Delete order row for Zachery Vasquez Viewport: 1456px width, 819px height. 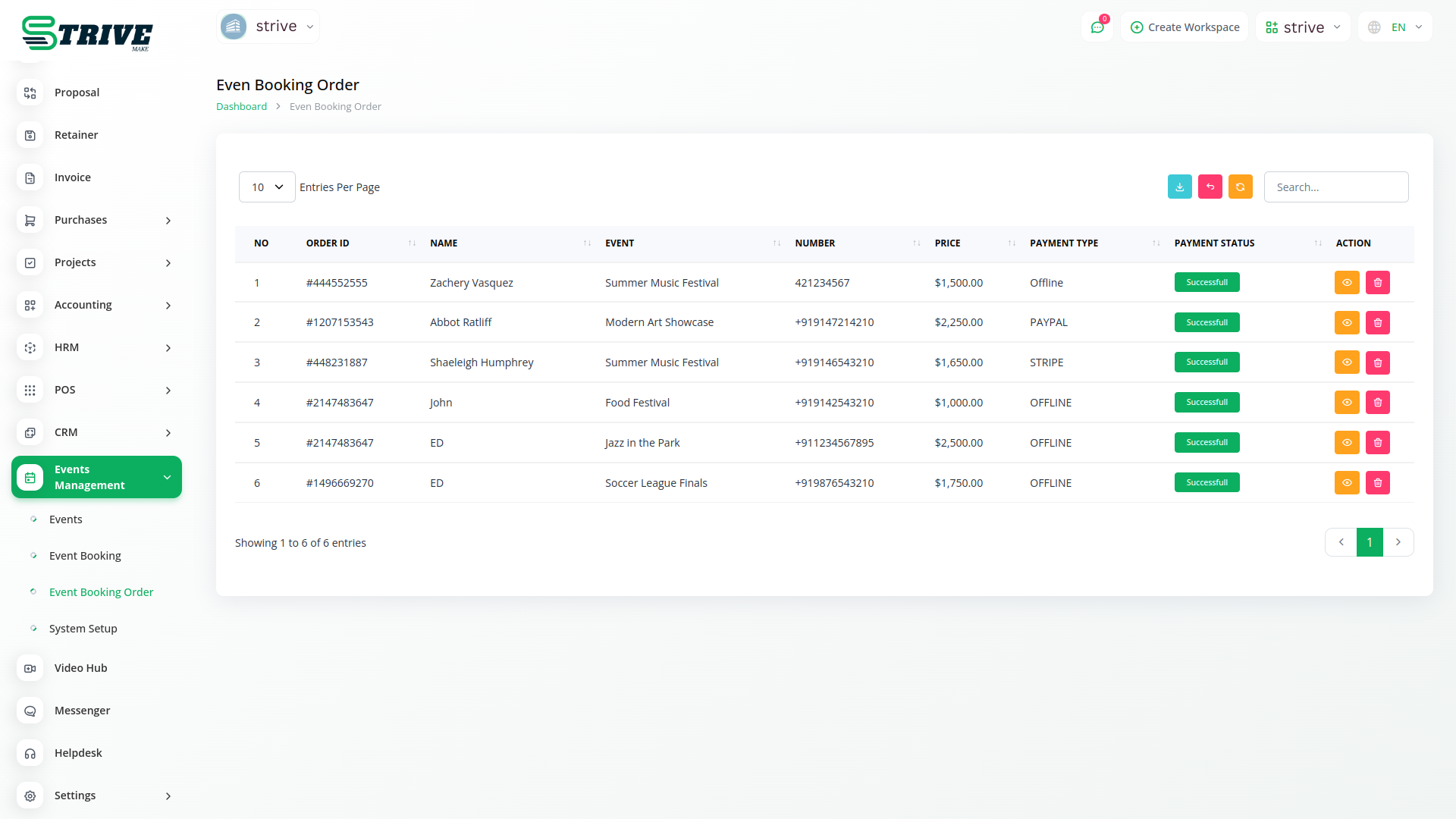[1377, 283]
